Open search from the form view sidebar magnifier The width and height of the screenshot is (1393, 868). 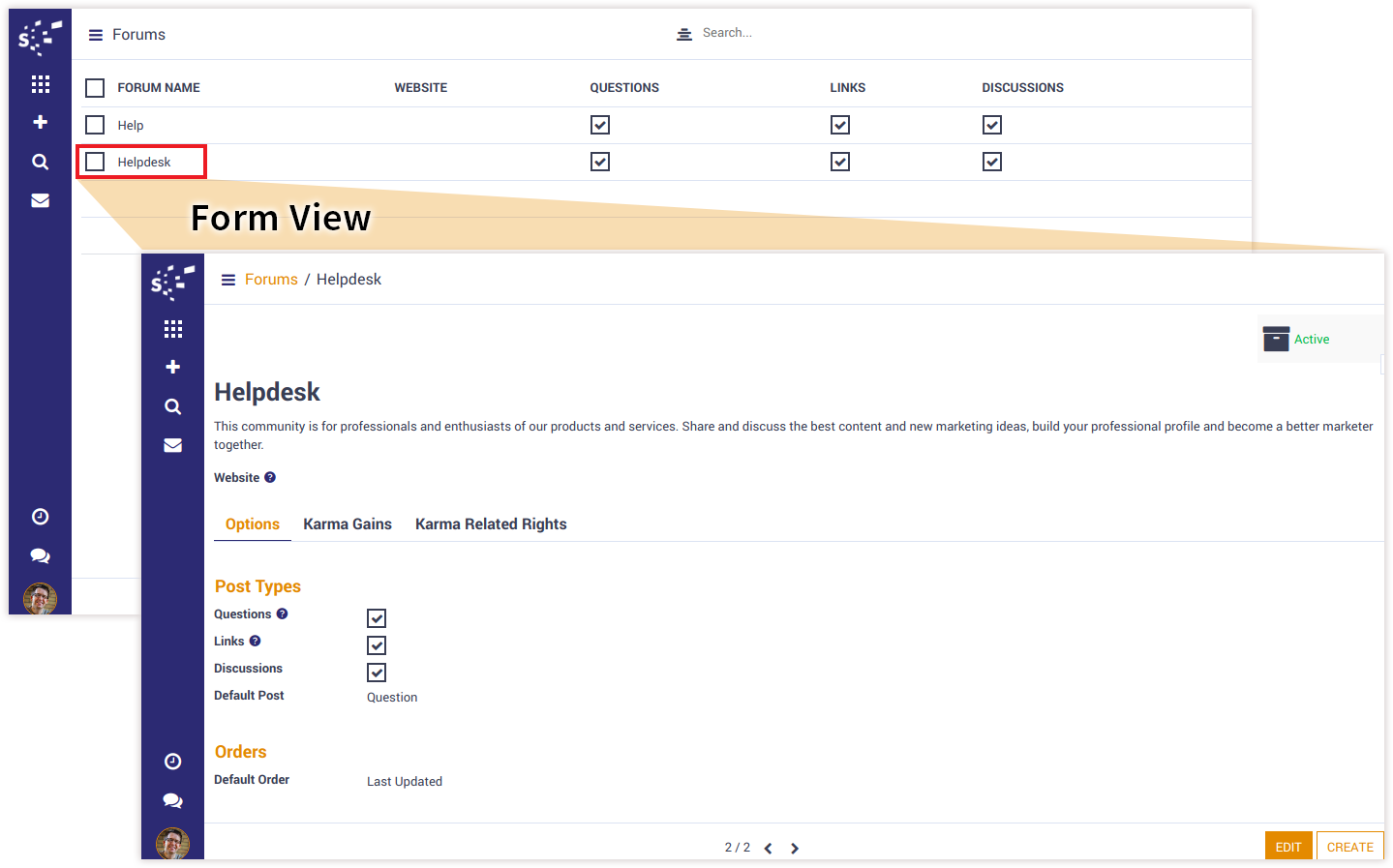tap(173, 406)
